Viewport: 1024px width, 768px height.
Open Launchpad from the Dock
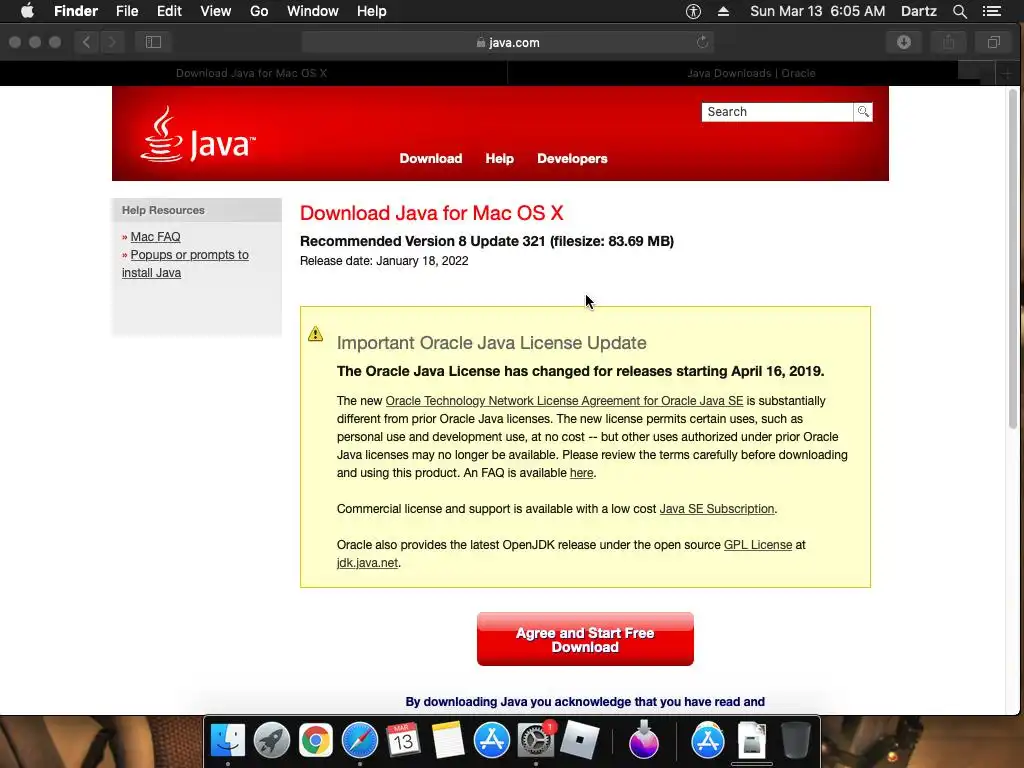pyautogui.click(x=272, y=740)
